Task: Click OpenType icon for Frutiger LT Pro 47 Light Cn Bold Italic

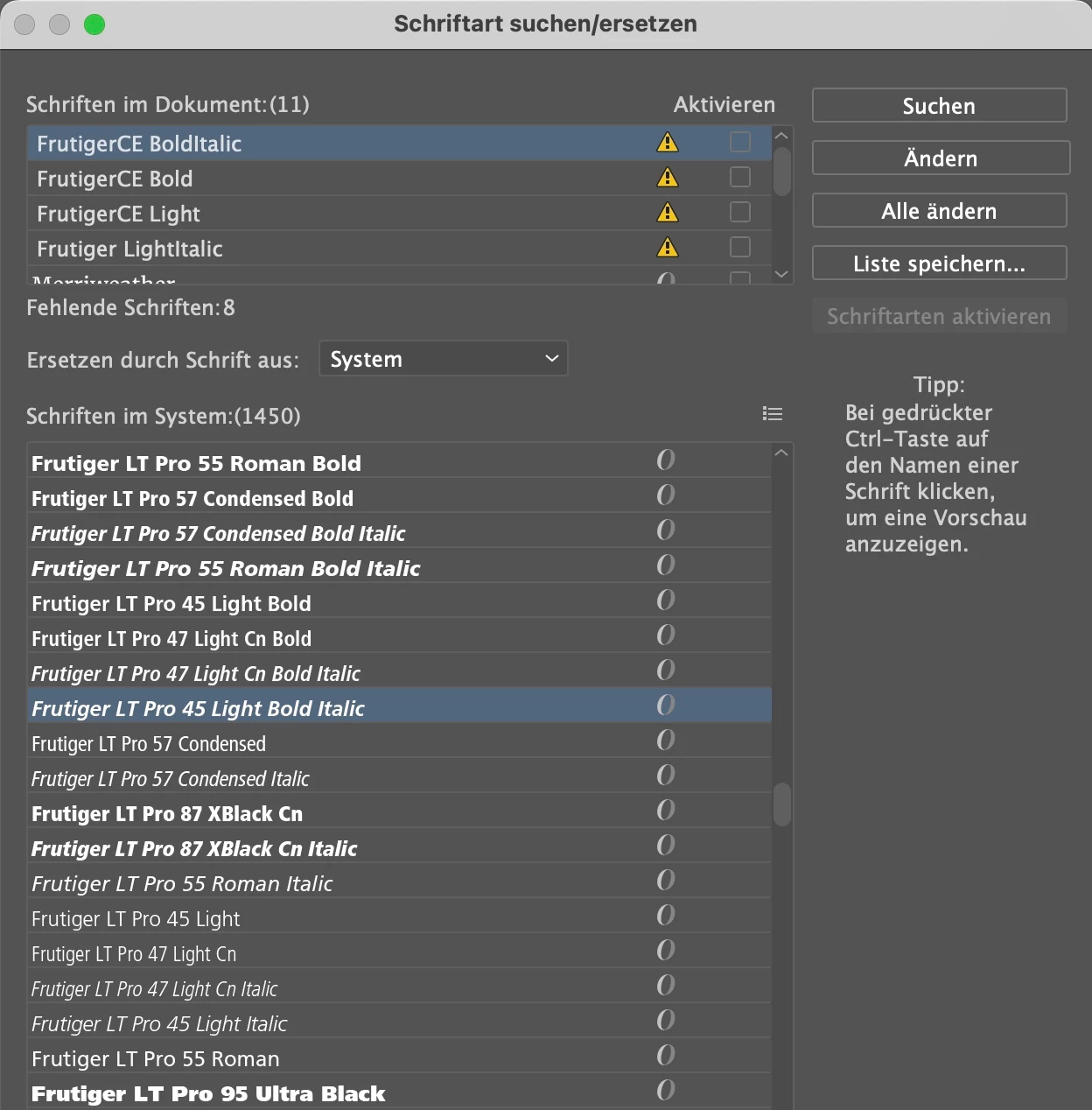Action: [666, 670]
